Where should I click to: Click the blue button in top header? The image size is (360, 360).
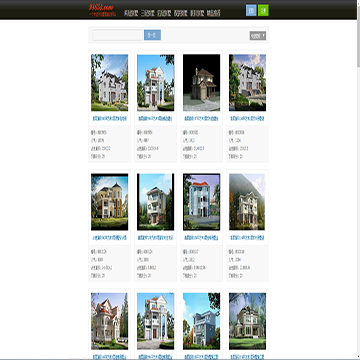(x=251, y=10)
